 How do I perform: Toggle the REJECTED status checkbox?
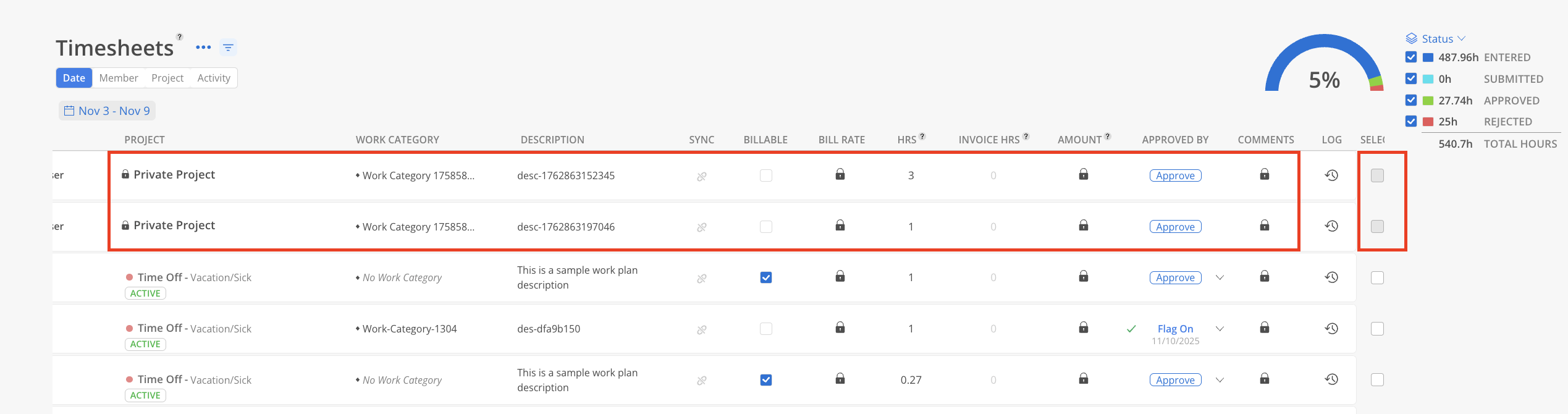[1411, 122]
